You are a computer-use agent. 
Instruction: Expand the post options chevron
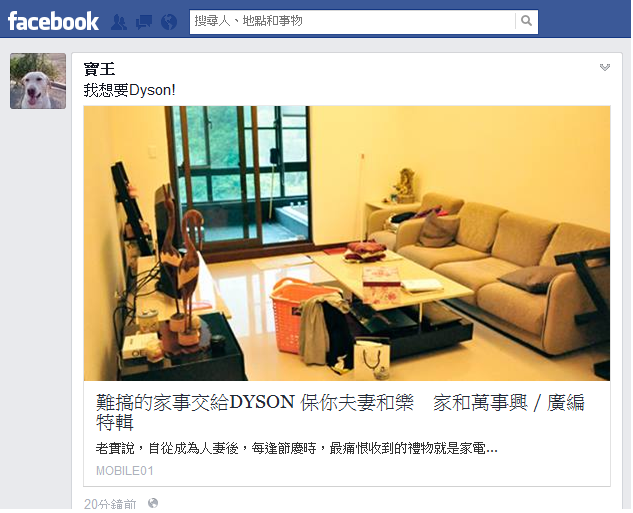click(604, 67)
